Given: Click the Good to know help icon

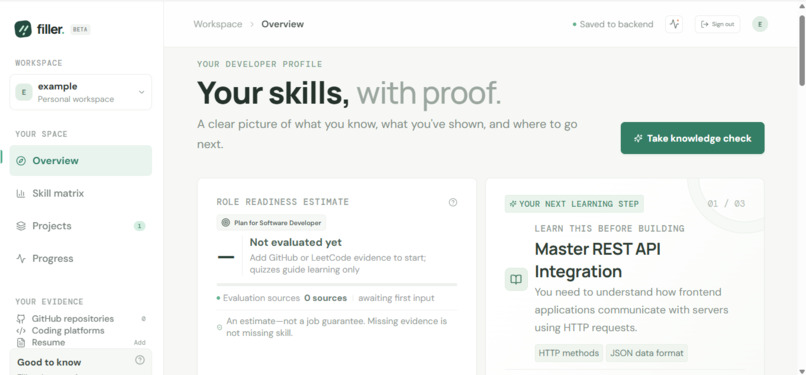Looking at the screenshot, I should (x=140, y=360).
